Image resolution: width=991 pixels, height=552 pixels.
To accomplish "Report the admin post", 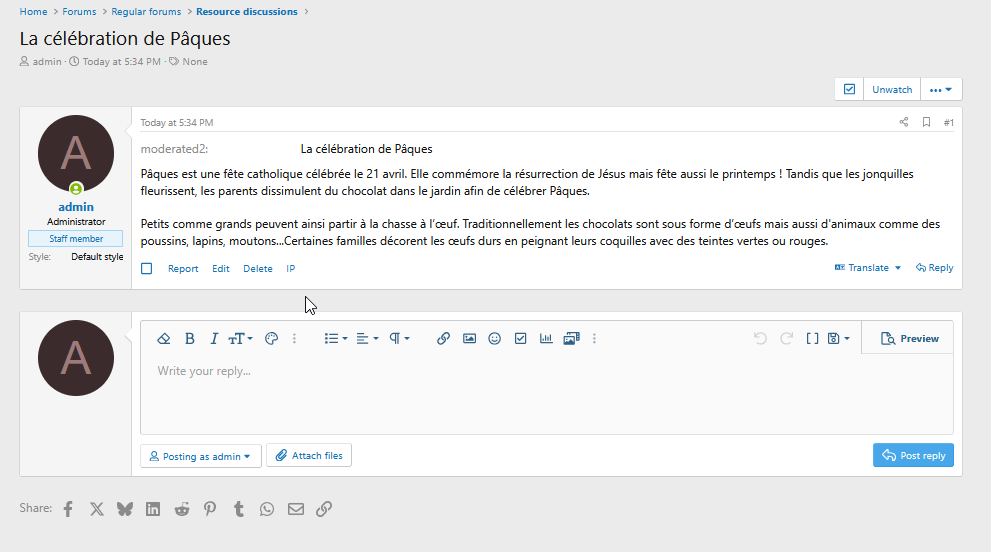I will point(183,269).
